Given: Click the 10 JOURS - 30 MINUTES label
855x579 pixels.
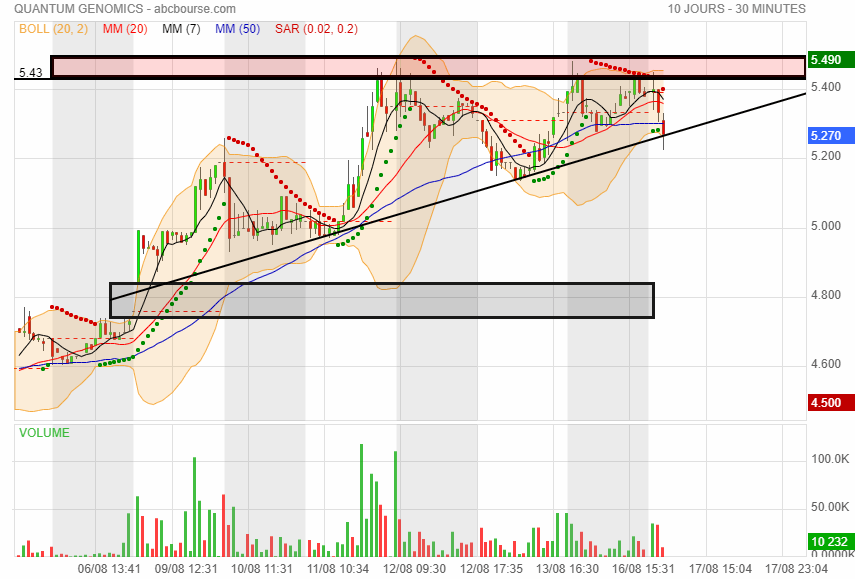Looking at the screenshot, I should tap(737, 9).
